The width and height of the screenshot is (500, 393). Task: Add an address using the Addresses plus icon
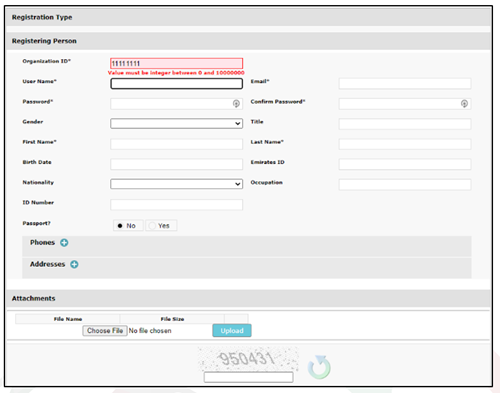74,264
